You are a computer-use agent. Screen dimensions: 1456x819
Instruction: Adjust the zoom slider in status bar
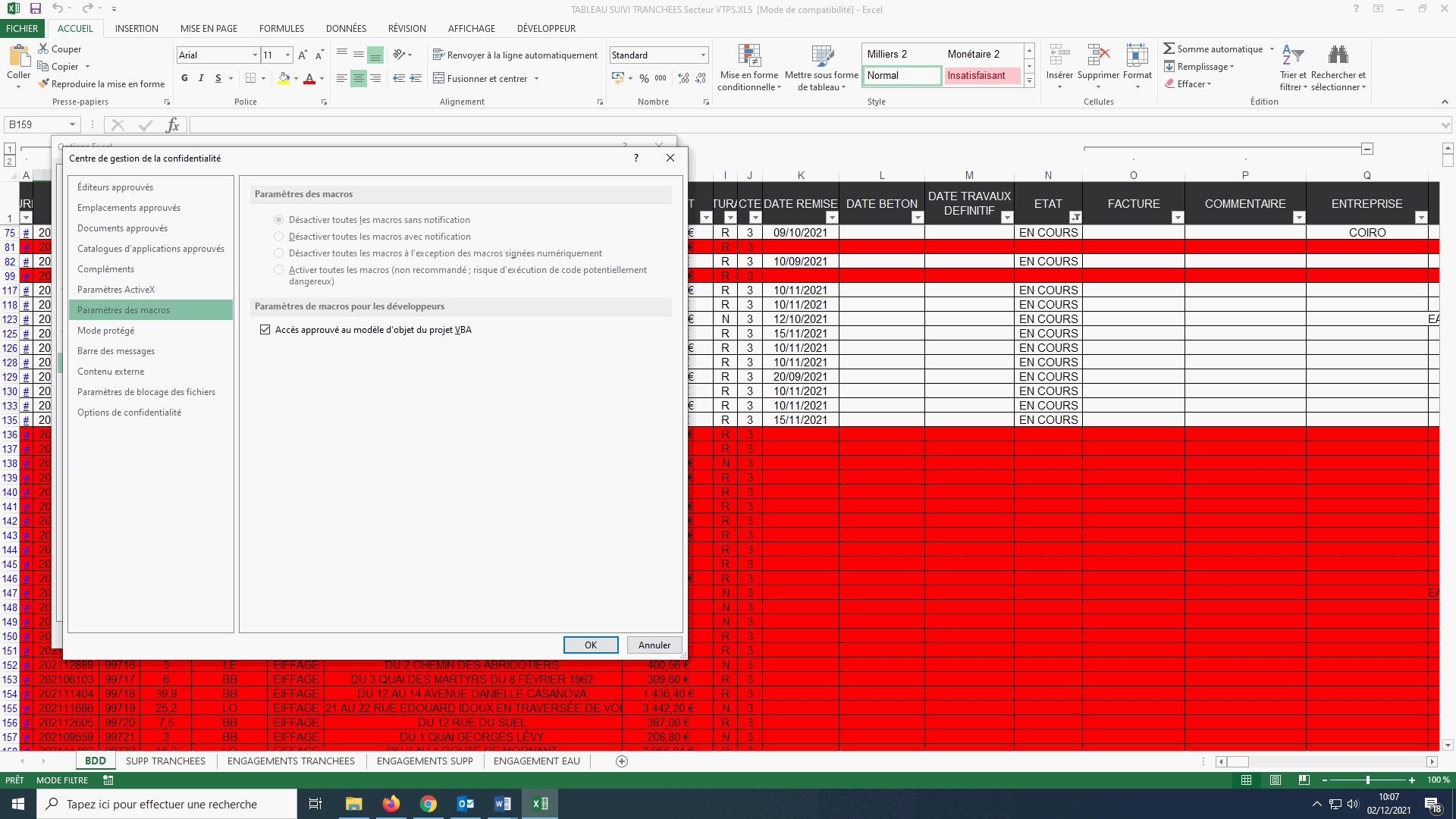point(1367,780)
